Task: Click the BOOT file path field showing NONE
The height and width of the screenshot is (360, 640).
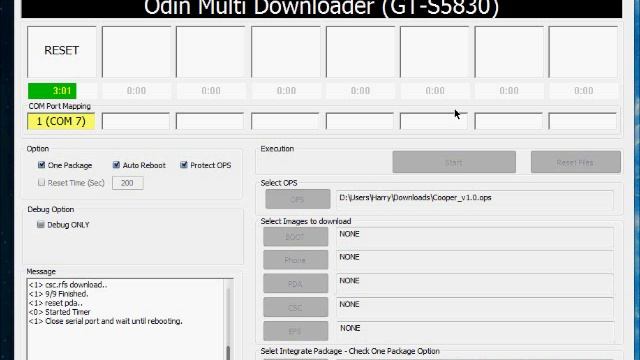Action: point(475,238)
